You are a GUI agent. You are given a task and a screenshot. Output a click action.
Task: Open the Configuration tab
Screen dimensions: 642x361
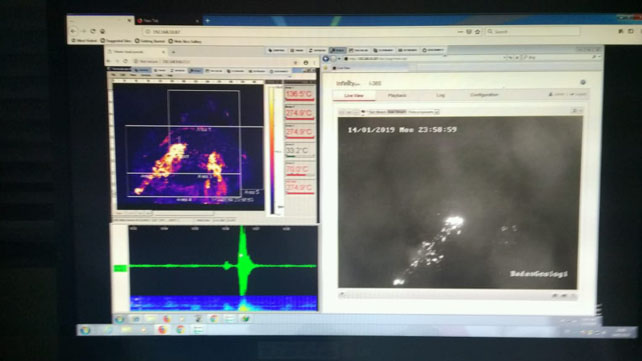(x=484, y=95)
